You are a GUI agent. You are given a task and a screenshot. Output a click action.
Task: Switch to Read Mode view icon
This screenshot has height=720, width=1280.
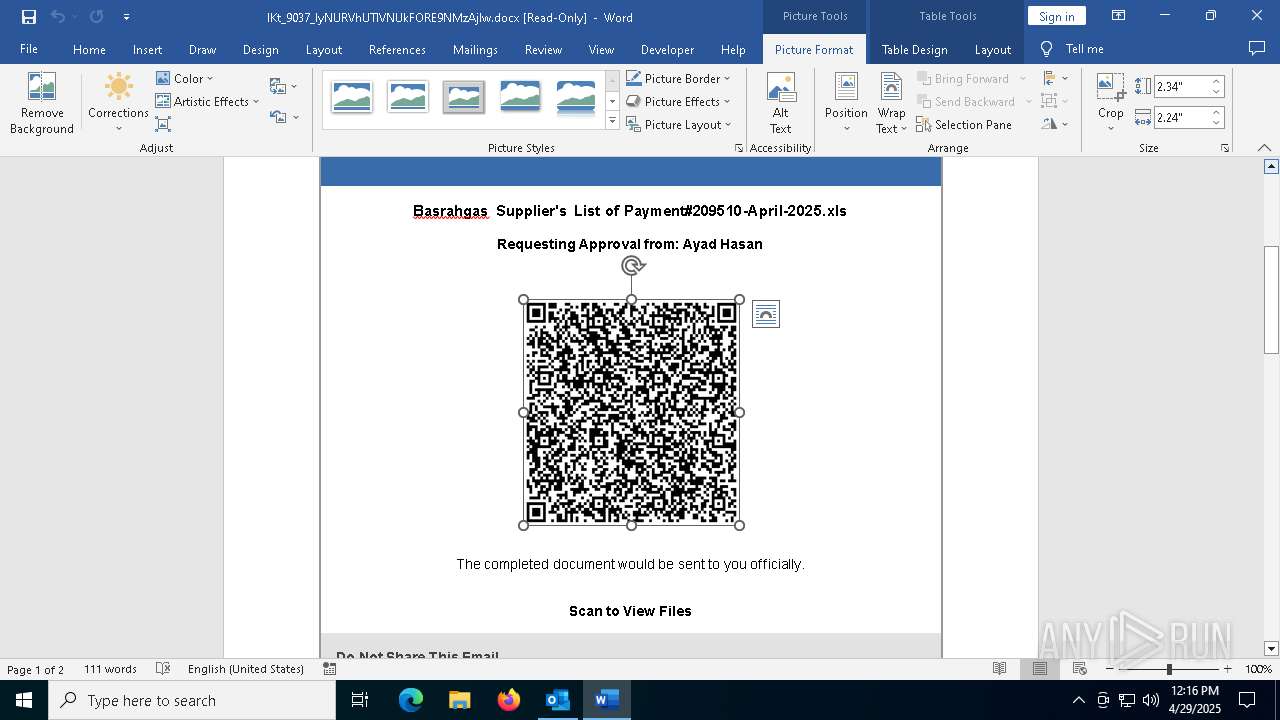pyautogui.click(x=999, y=669)
